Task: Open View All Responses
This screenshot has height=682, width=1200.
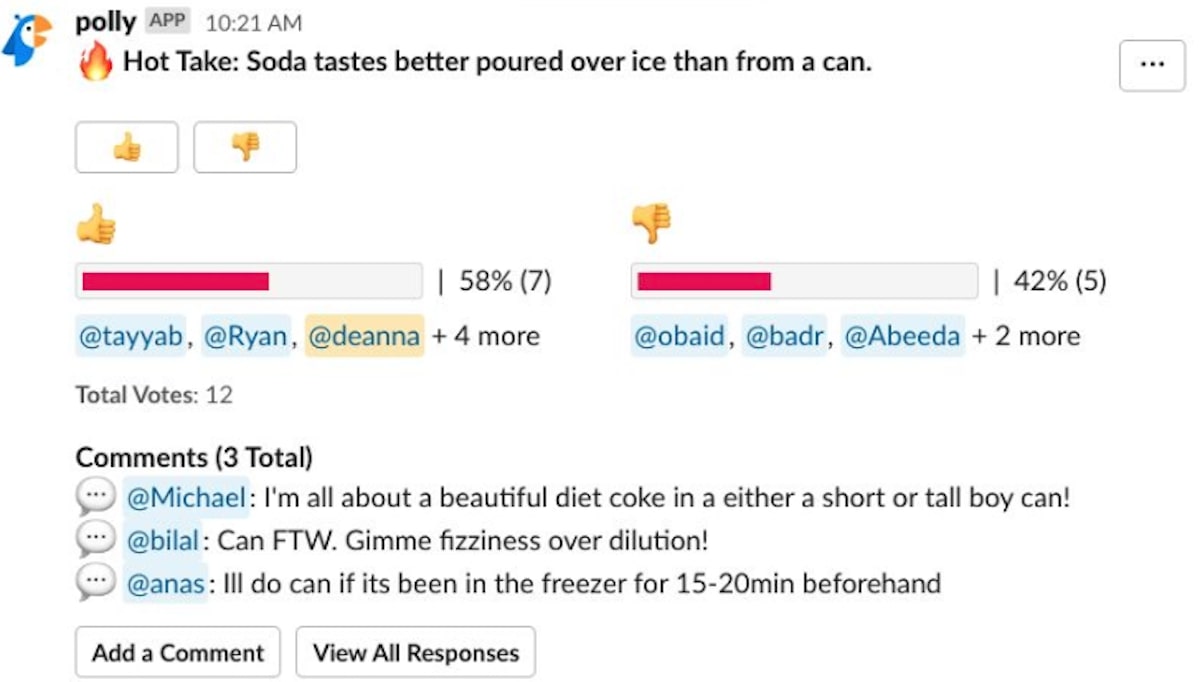Action: tap(415, 653)
